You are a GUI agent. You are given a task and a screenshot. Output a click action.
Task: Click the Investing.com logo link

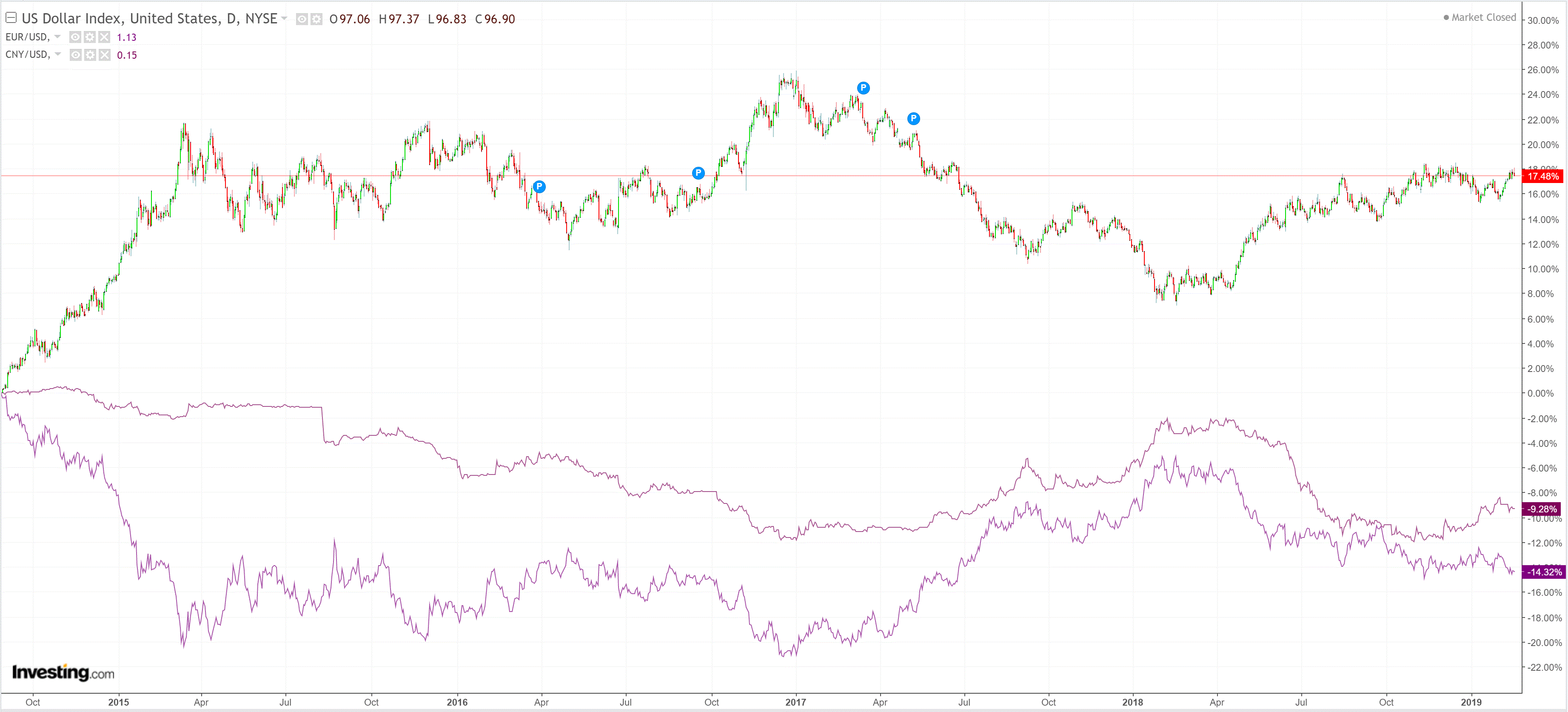[x=63, y=672]
